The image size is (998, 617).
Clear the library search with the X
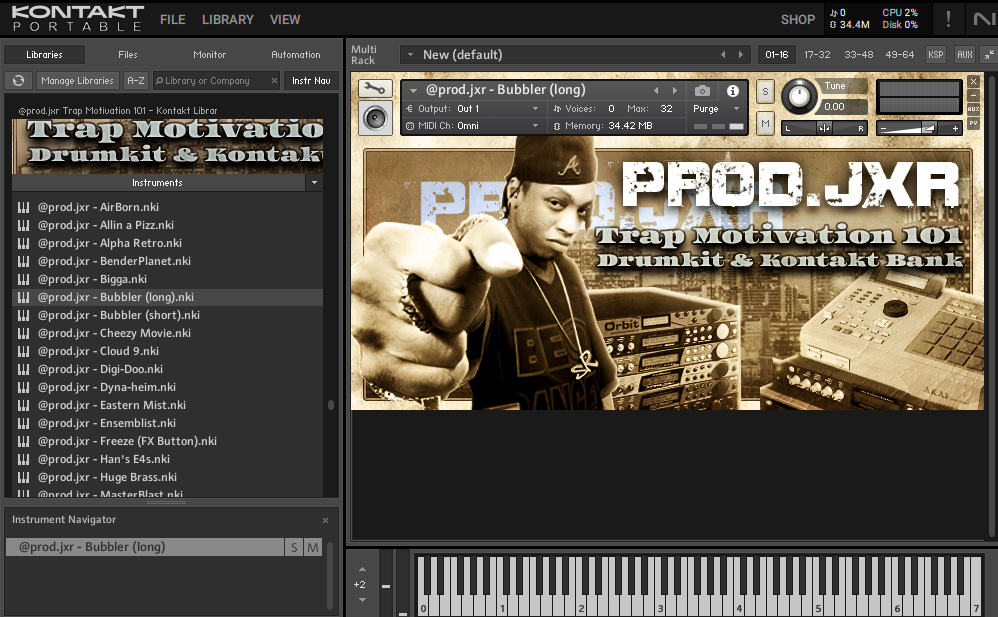coord(274,80)
